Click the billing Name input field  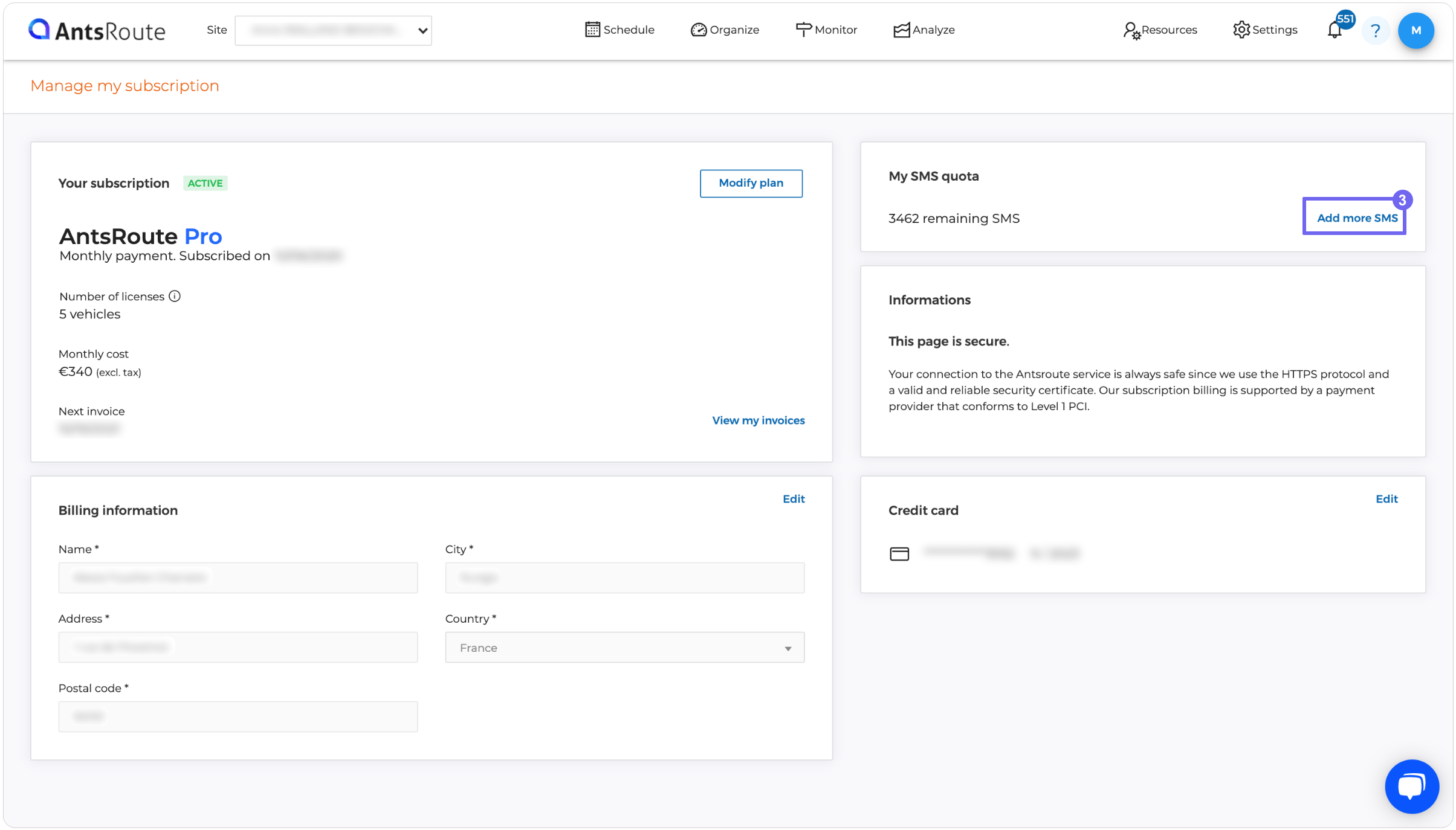tap(238, 577)
